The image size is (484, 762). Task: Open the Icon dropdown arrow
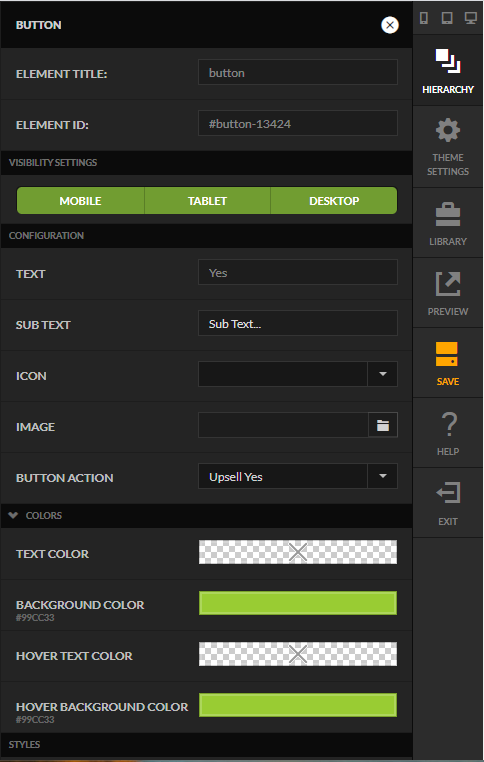click(x=383, y=374)
